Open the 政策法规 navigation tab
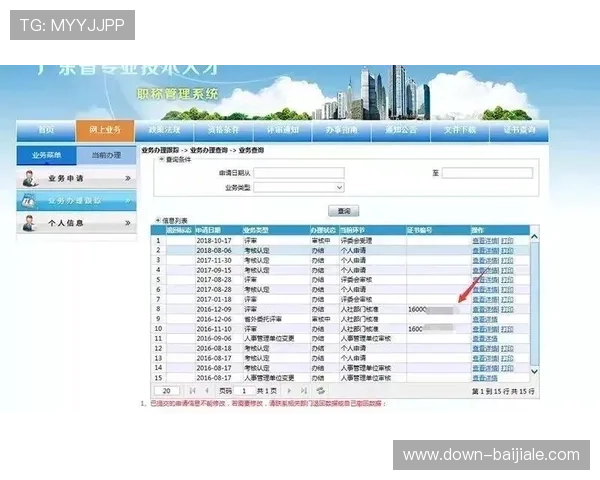 [x=164, y=130]
